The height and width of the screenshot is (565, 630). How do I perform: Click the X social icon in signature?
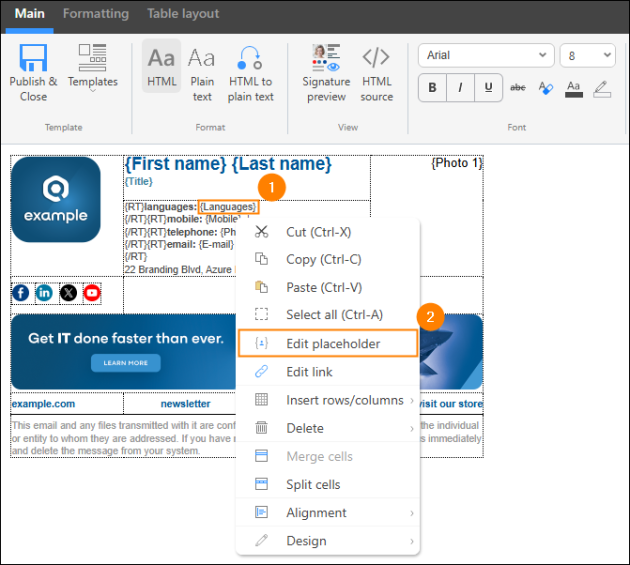click(x=68, y=293)
